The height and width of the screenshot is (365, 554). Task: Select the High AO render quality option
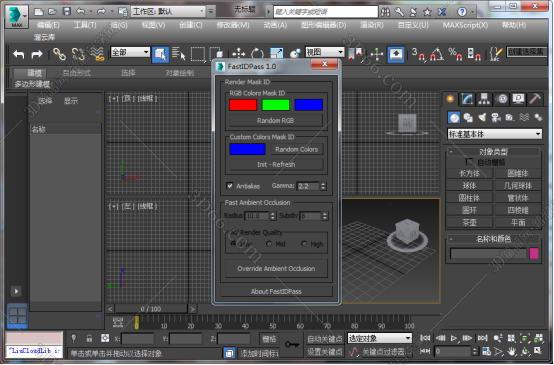(304, 243)
